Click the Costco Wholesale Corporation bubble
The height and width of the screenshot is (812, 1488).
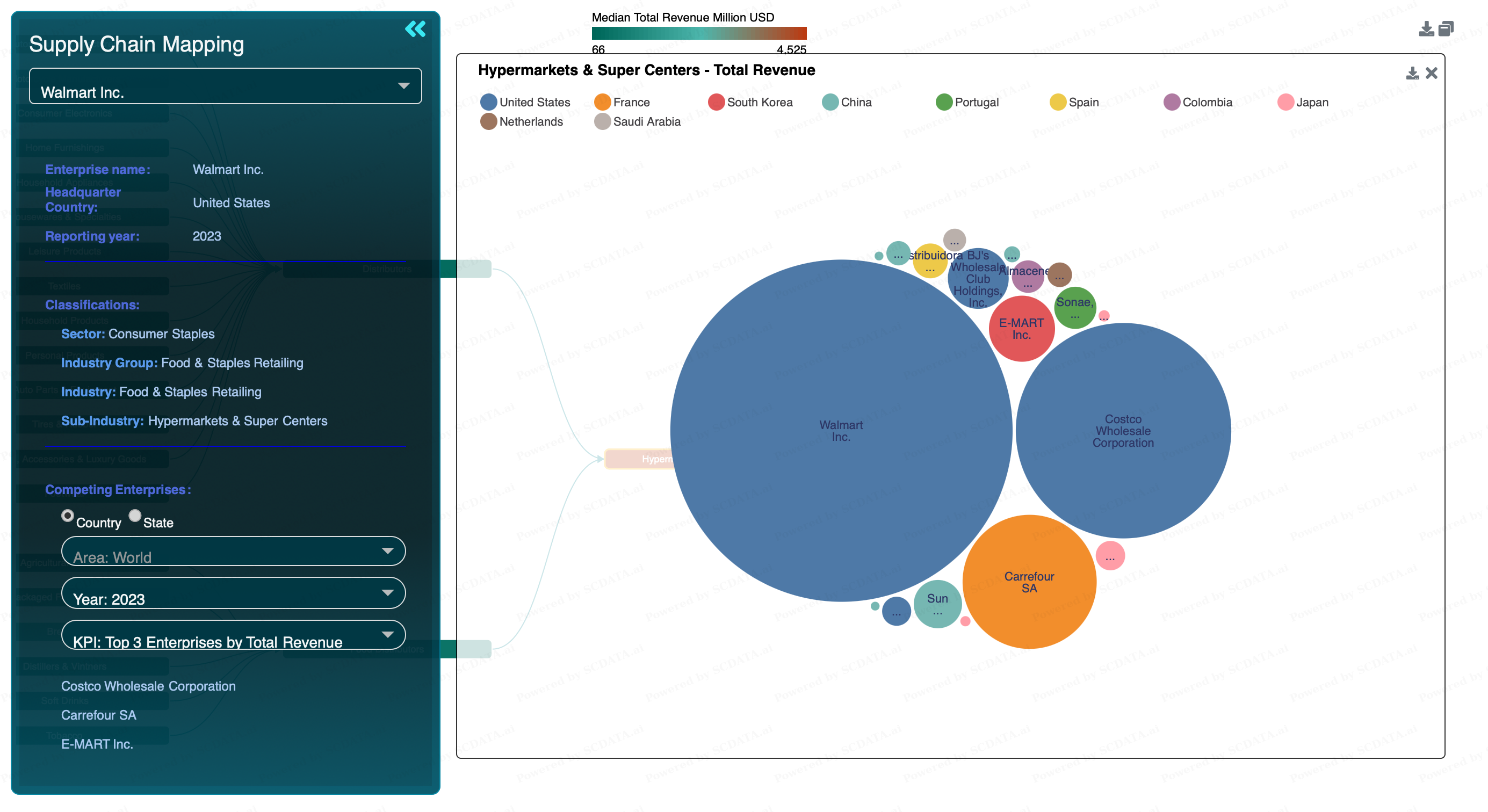click(1123, 431)
